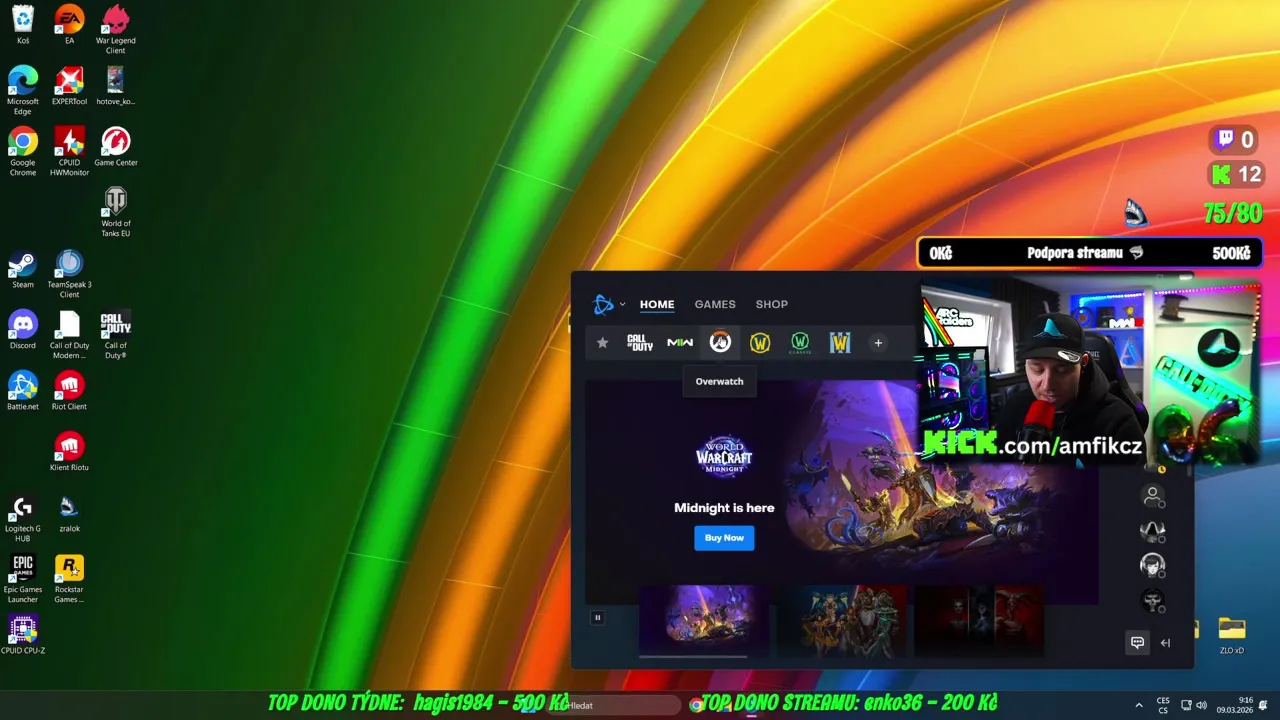
Task: Open the ZLO xD folder on the desktop
Action: (x=1232, y=635)
